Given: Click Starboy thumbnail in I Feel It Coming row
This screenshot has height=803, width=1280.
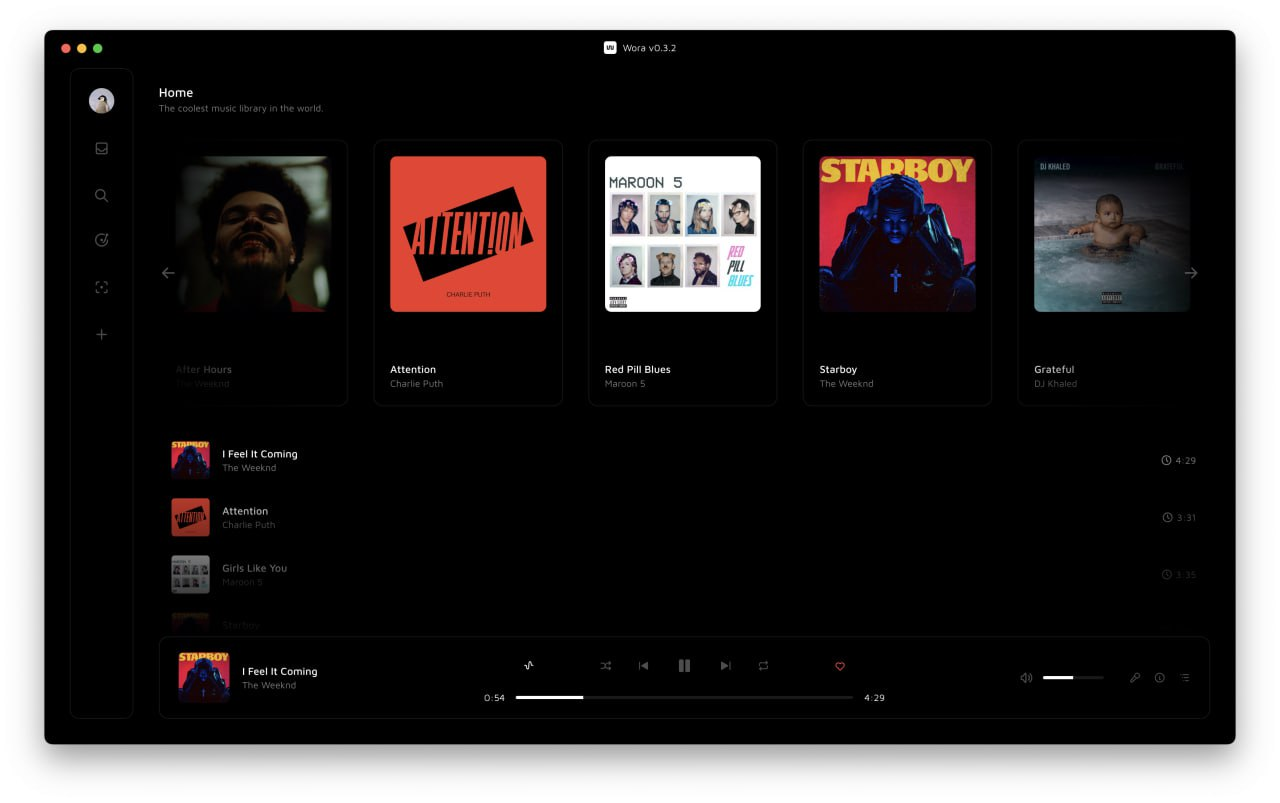Looking at the screenshot, I should click(190, 460).
